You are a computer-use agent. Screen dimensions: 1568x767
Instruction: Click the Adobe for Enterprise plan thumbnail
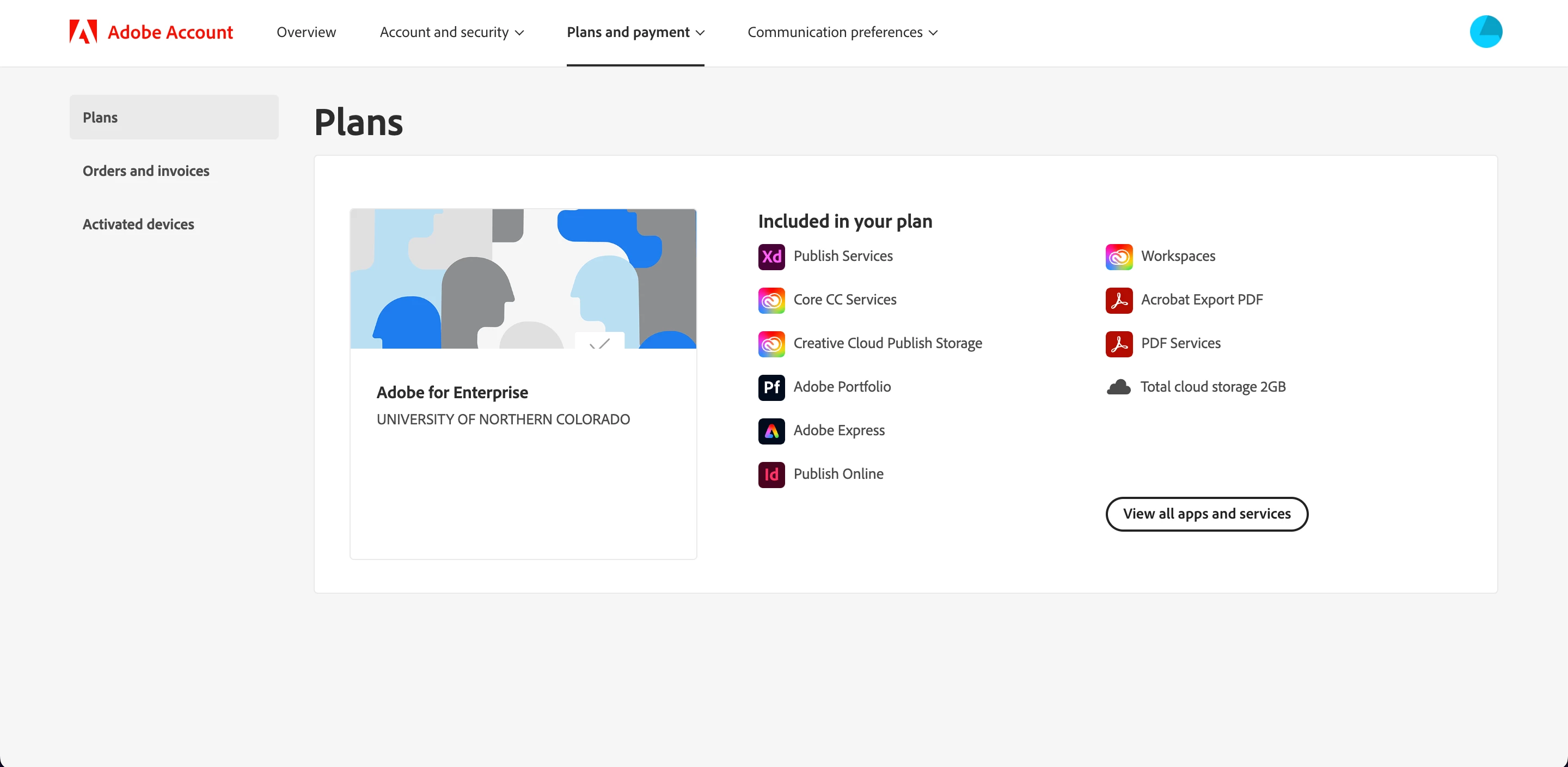pyautogui.click(x=523, y=279)
